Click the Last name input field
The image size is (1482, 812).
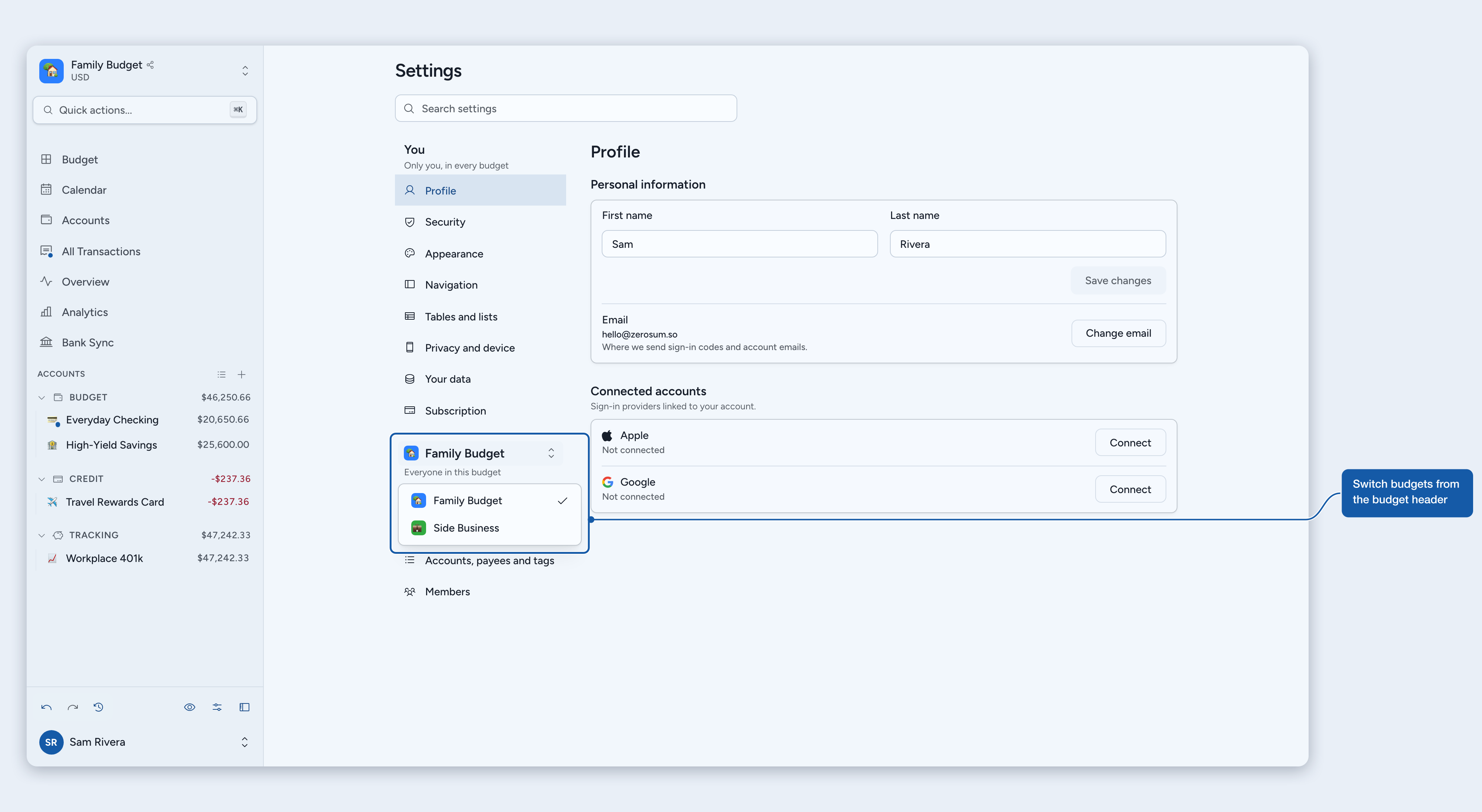1027,244
